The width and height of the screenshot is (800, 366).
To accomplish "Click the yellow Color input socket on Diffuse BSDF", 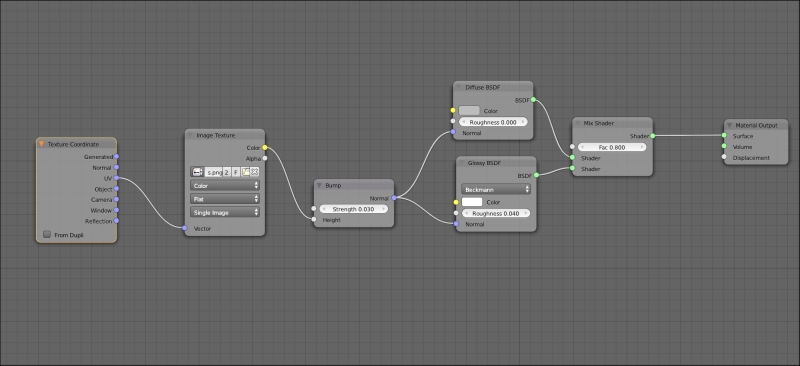I will 453,110.
